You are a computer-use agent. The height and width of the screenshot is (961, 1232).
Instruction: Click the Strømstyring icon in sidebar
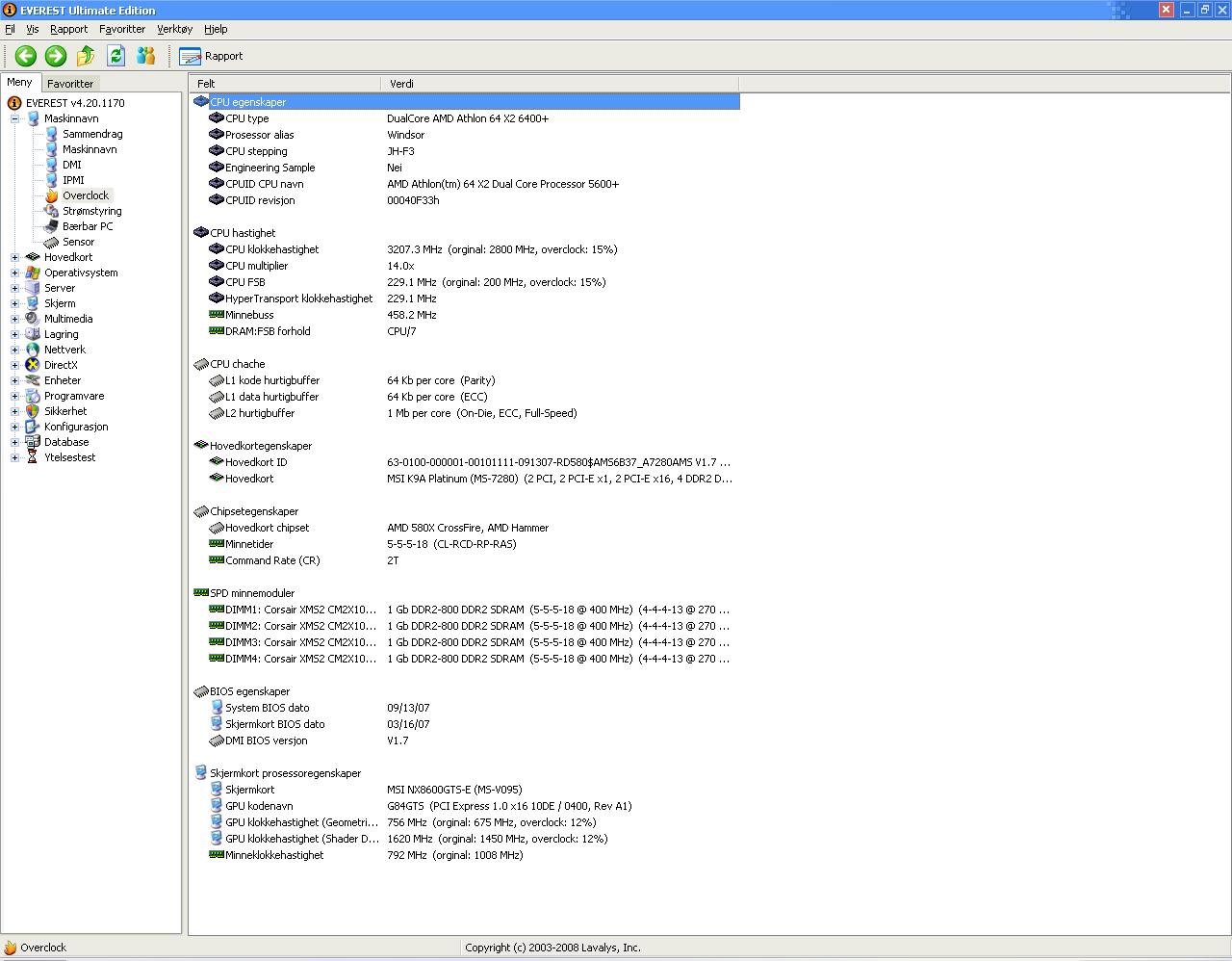51,211
